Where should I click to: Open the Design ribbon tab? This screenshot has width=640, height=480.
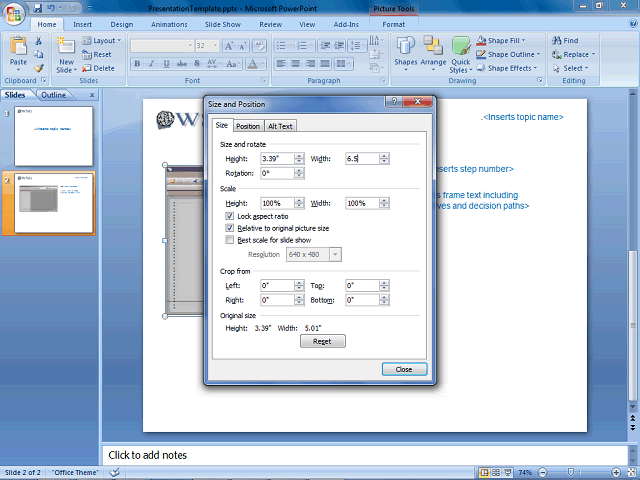[x=122, y=24]
